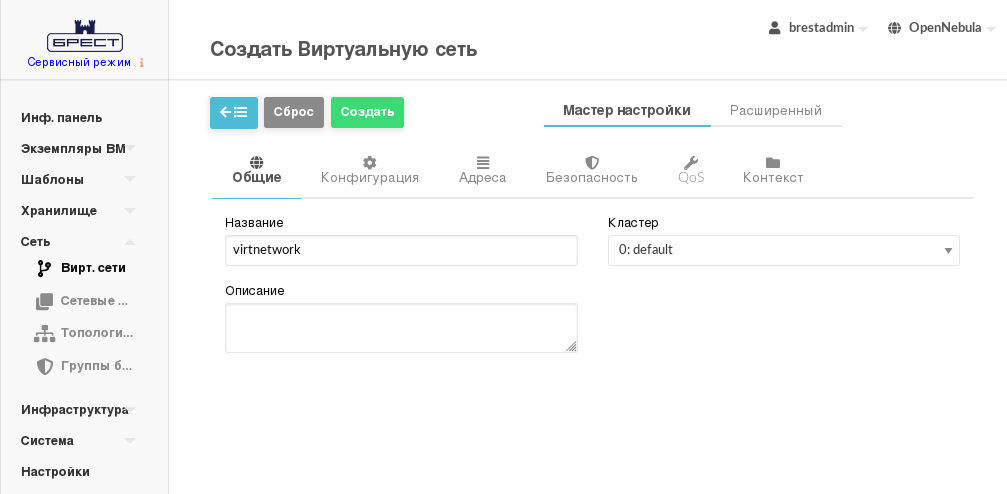Click the Название input field
This screenshot has height=494, width=1007.
click(x=400, y=250)
